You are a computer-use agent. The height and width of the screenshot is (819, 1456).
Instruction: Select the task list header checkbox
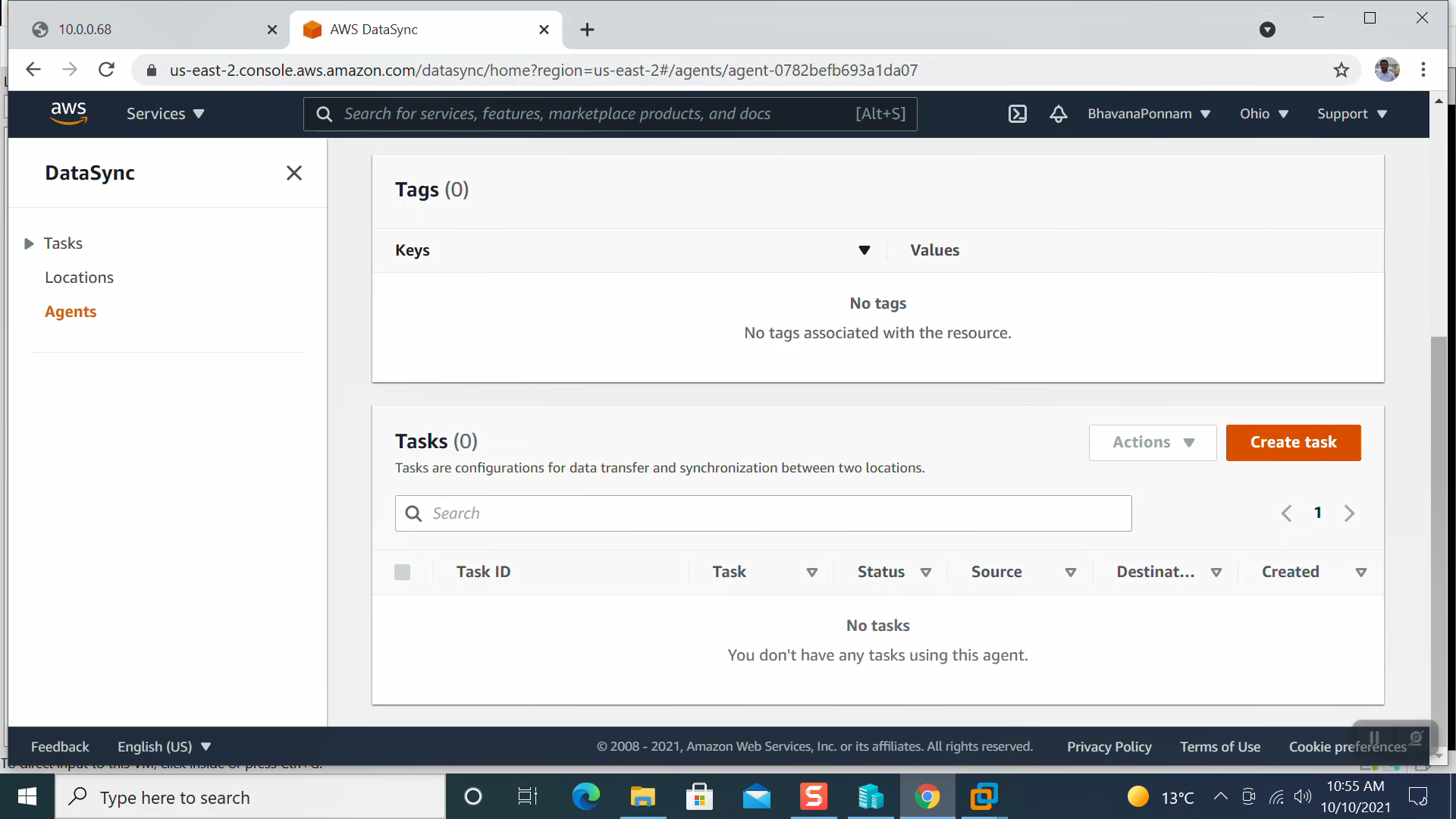click(403, 572)
